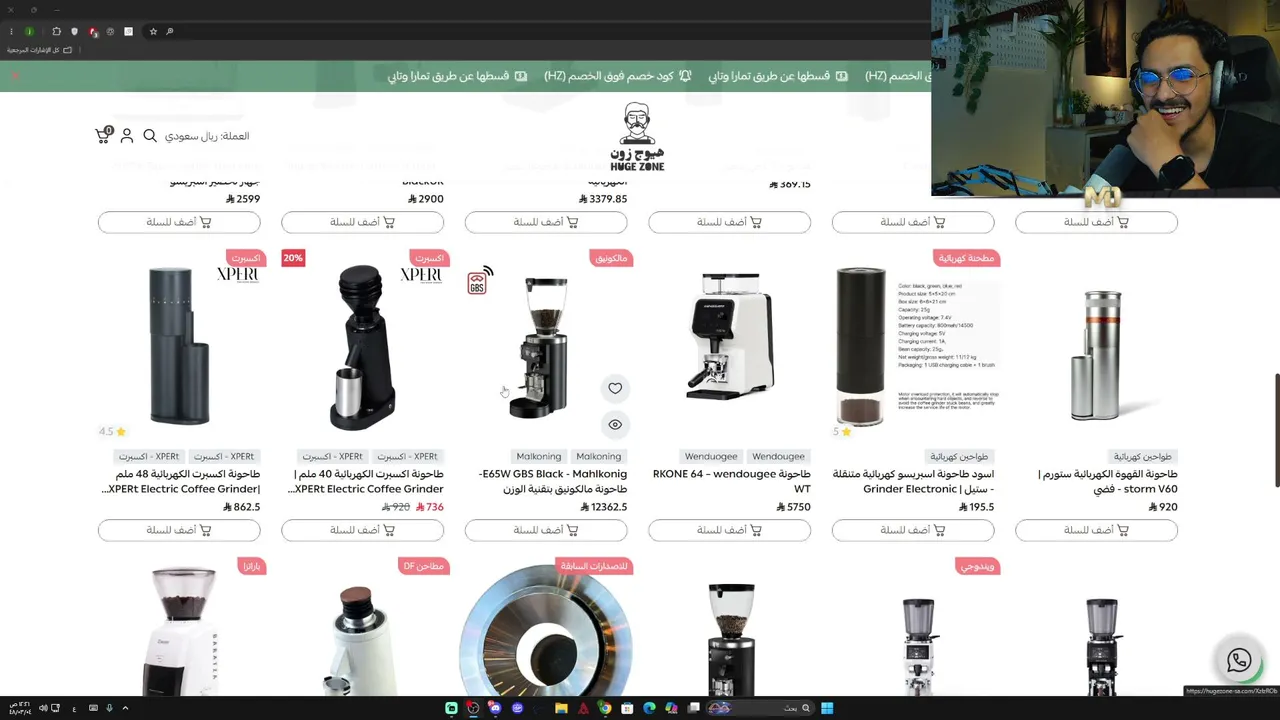The image size is (1280, 720).
Task: Open the green browser profile avatar
Action: tap(29, 32)
